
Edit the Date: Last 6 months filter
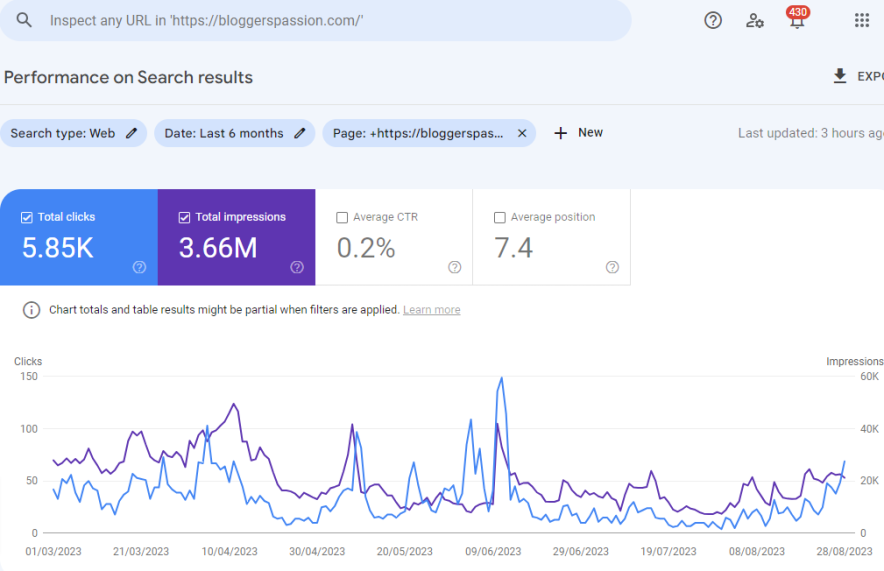234,133
